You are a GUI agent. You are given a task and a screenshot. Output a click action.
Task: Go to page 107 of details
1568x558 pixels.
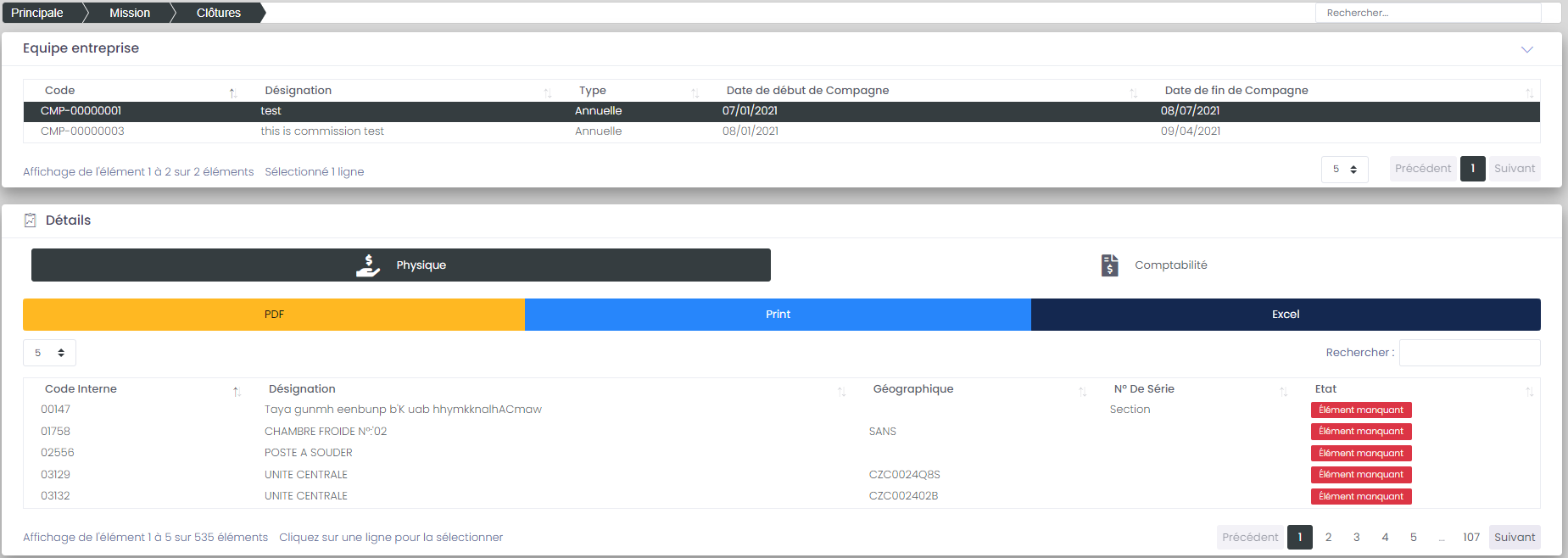point(1470,538)
